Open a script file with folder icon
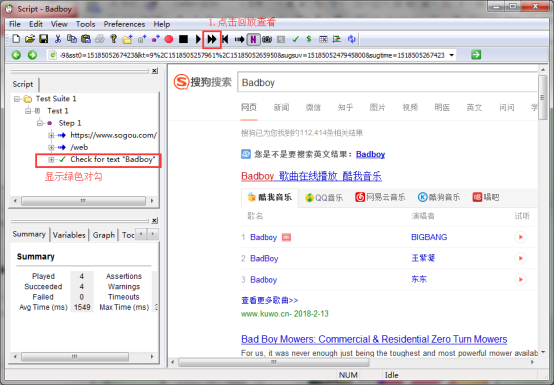 pos(30,39)
